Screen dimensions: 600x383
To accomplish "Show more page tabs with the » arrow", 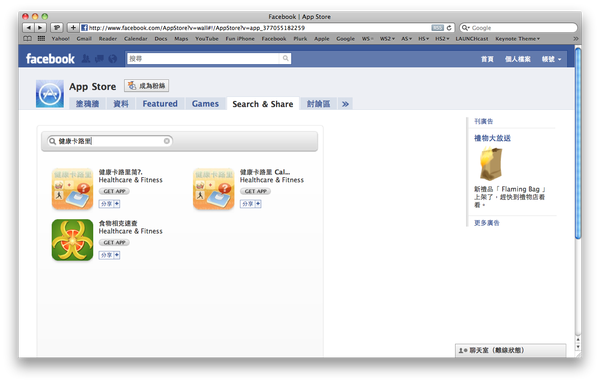I will click(345, 104).
